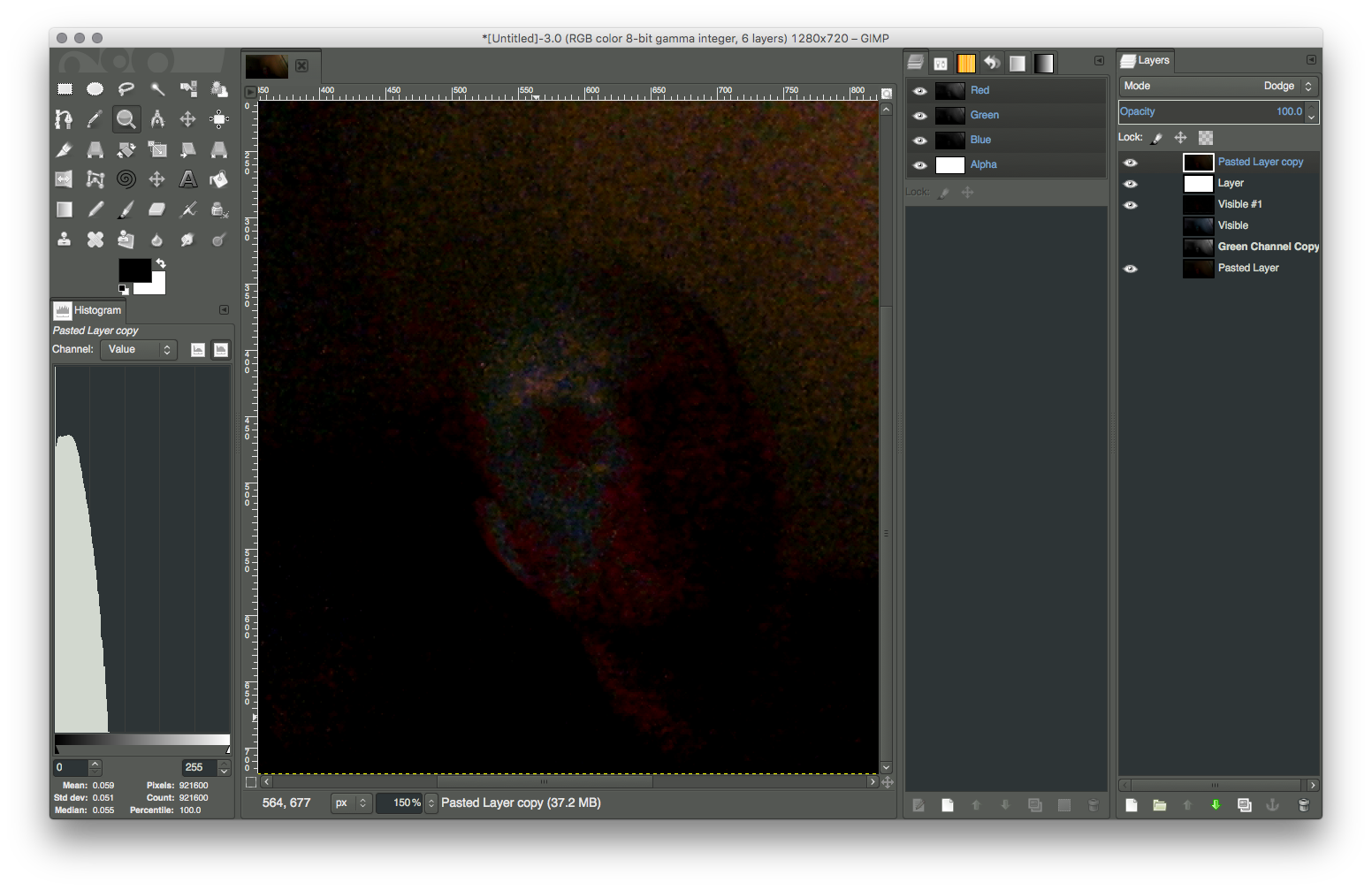Lower the selected layer with green arrow
The image size is (1372, 890).
[x=1216, y=805]
